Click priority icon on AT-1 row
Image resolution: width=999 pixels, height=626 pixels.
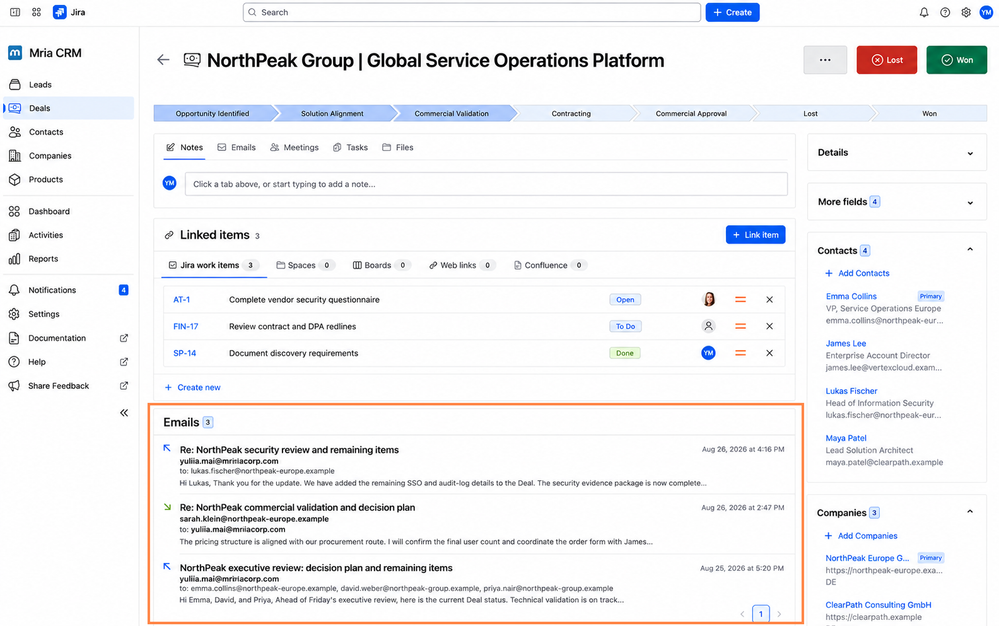tap(740, 299)
